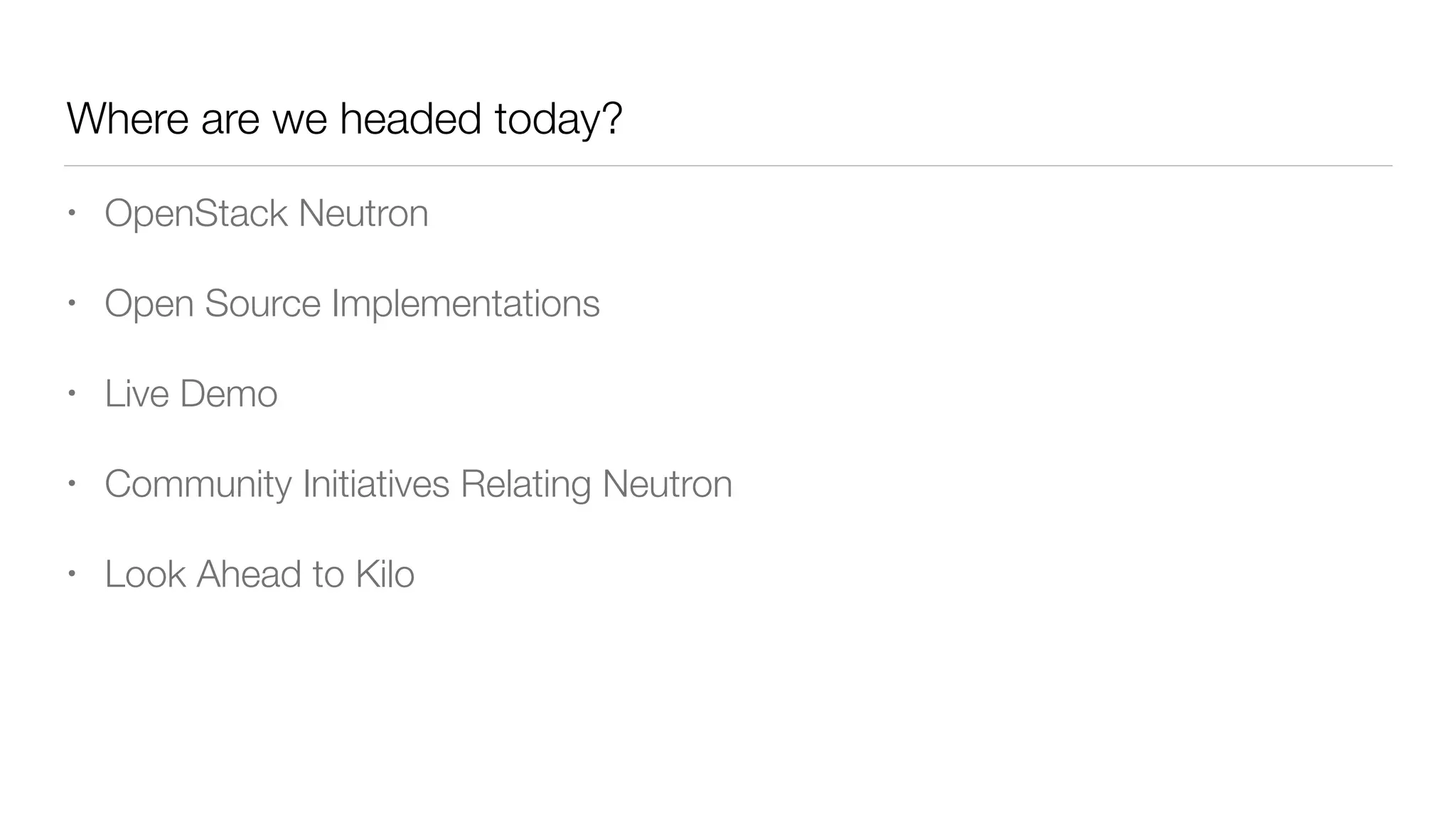
Task: Click the word 'Kilo' in last bullet
Action: (385, 574)
